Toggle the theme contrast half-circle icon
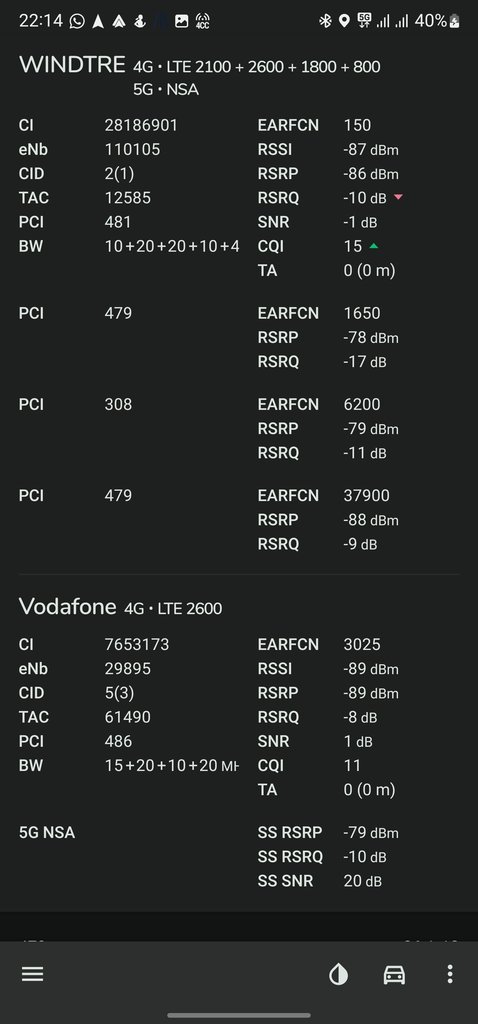The width and height of the screenshot is (478, 1024). coord(338,974)
